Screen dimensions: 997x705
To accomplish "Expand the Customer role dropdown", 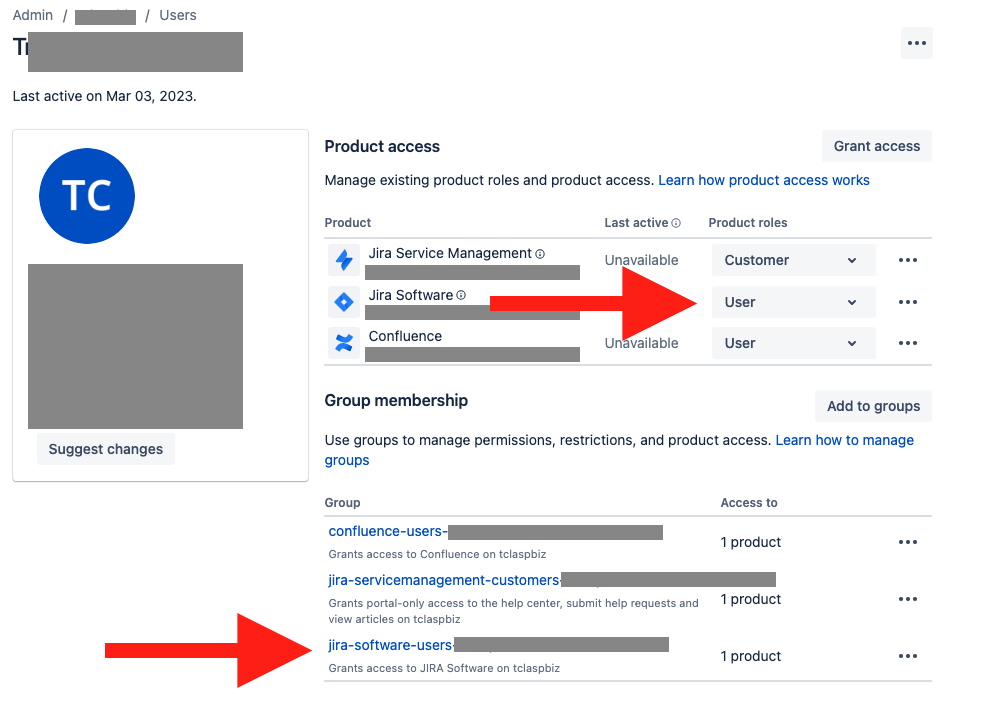I will pos(794,260).
